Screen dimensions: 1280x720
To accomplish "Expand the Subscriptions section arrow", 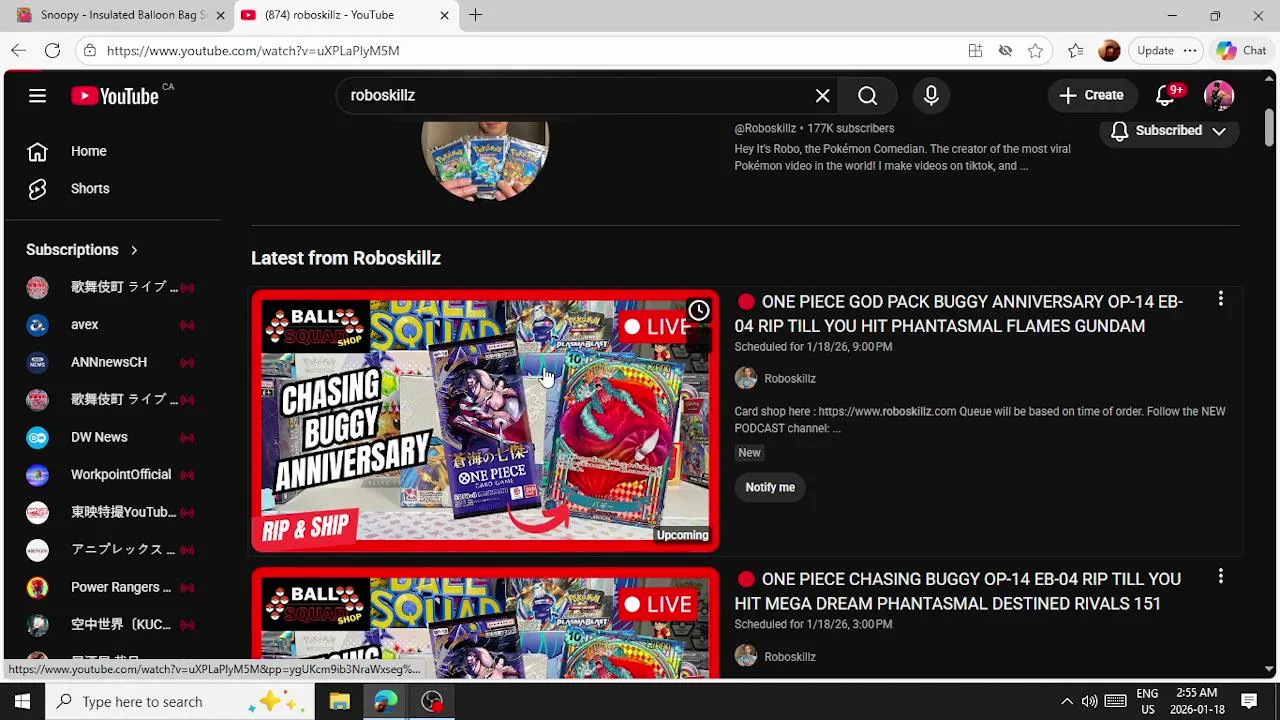I will 133,250.
